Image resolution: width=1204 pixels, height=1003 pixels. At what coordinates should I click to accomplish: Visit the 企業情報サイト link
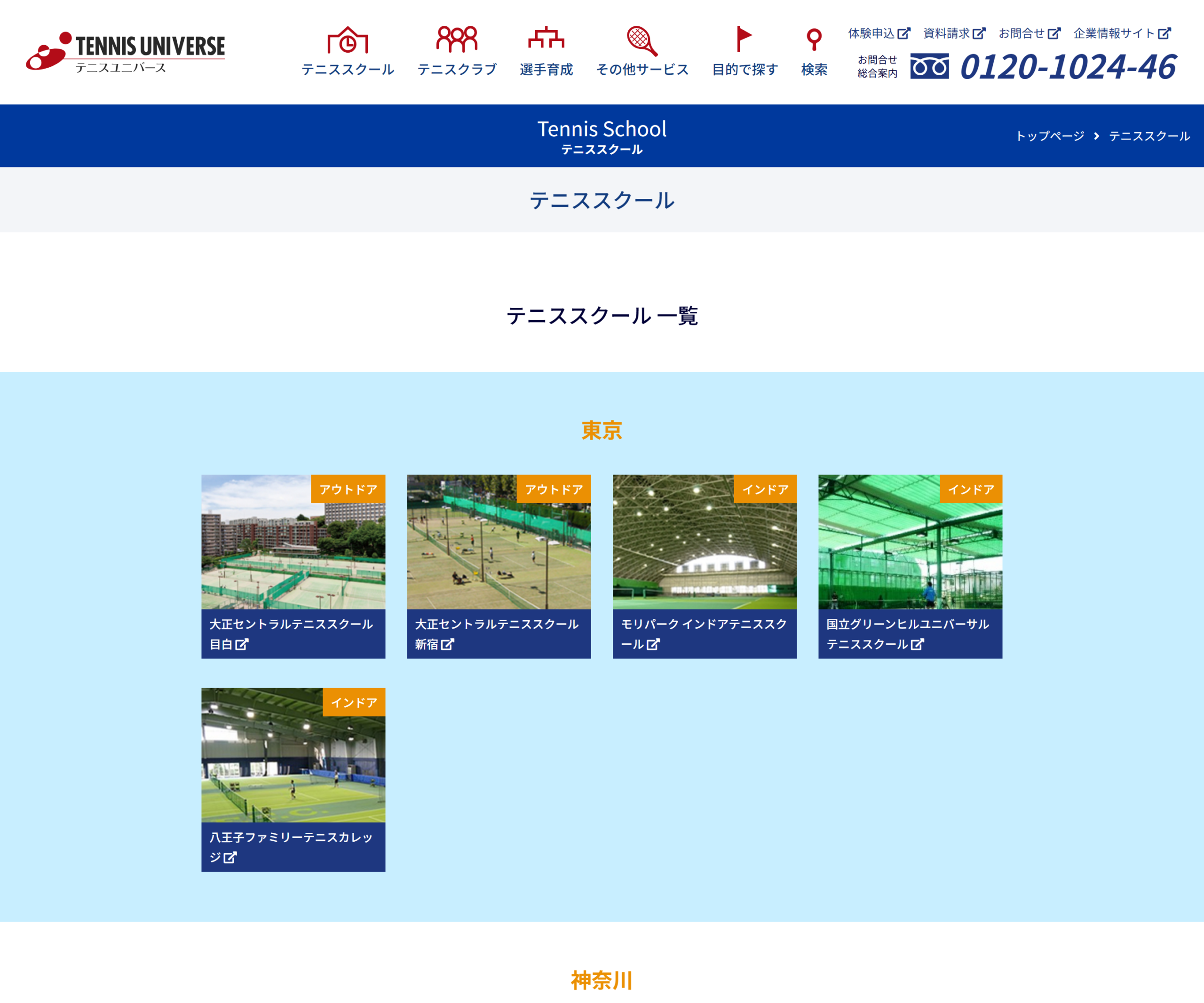click(x=1122, y=33)
